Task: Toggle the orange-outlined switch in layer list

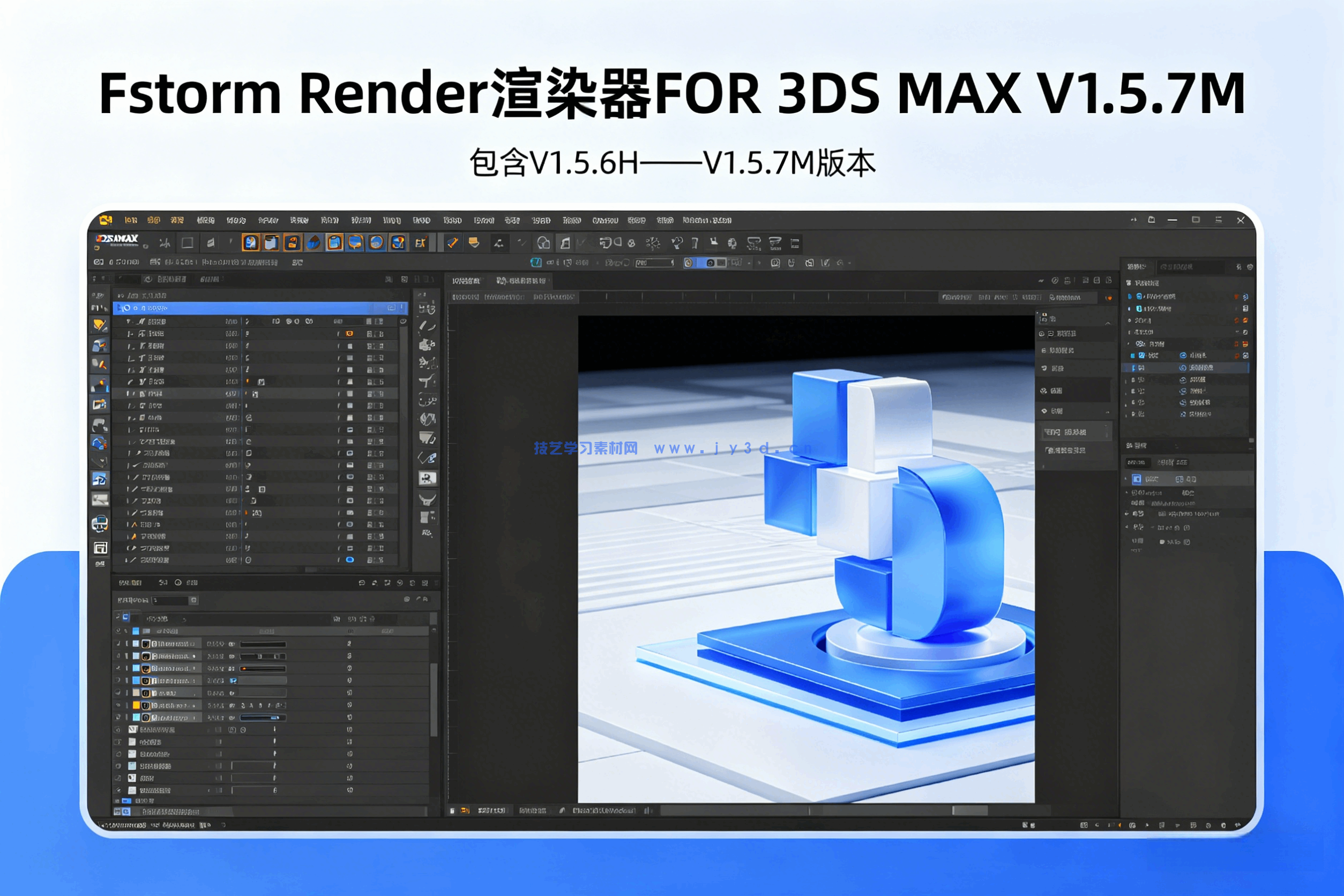Action: coord(349,334)
